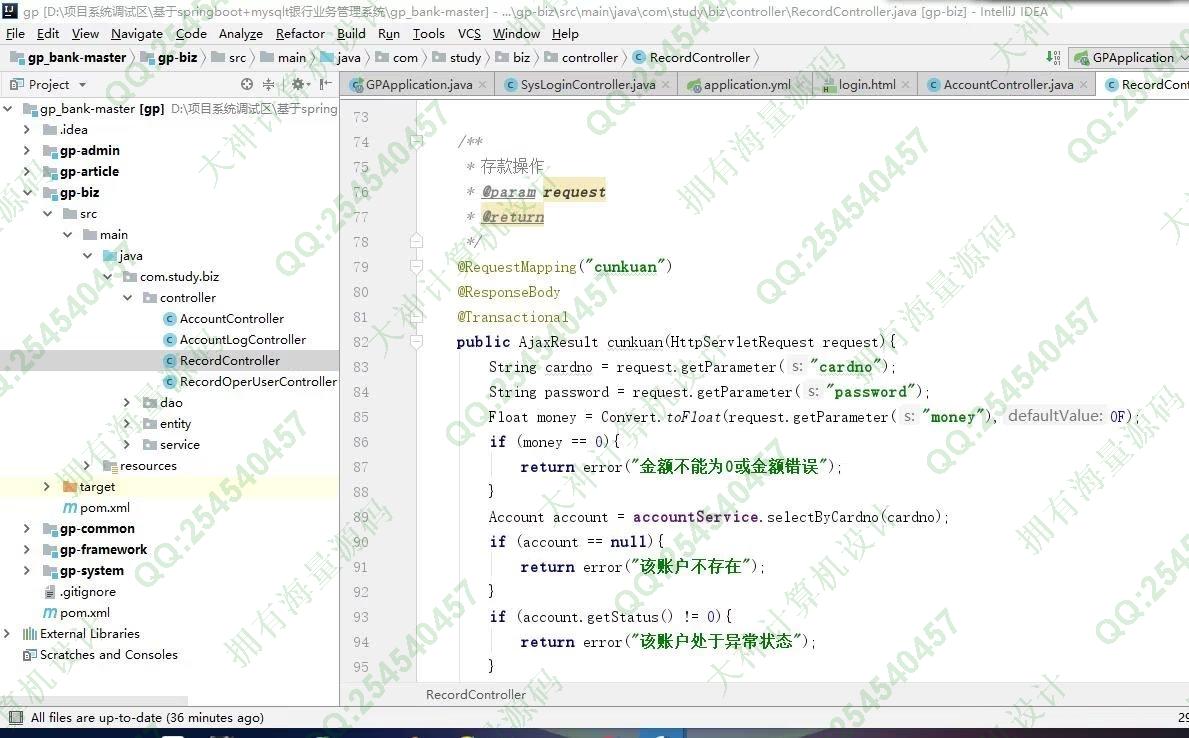Fold the Javadoc comment at line 74

pos(416,141)
